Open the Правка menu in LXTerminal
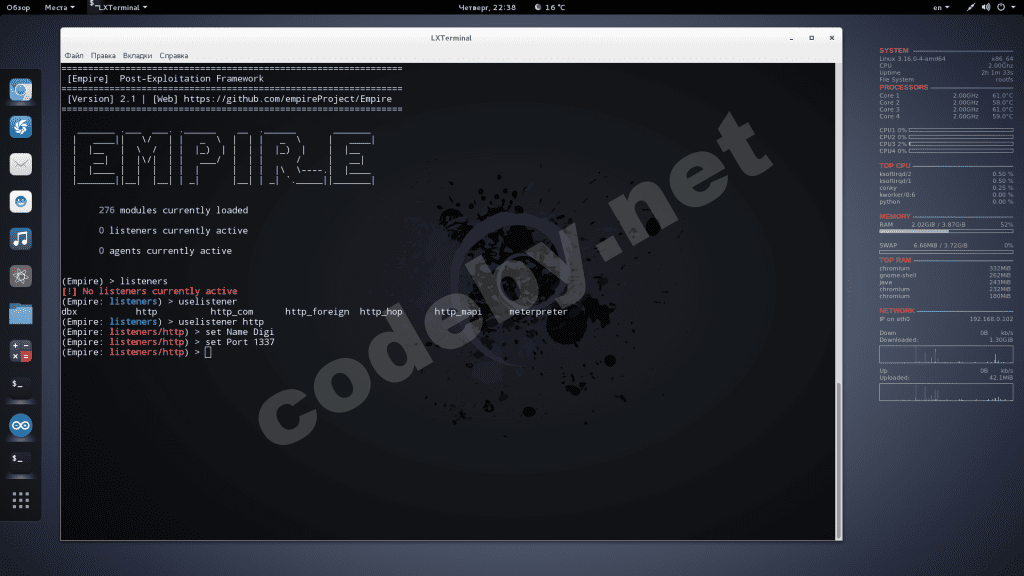 coord(103,56)
